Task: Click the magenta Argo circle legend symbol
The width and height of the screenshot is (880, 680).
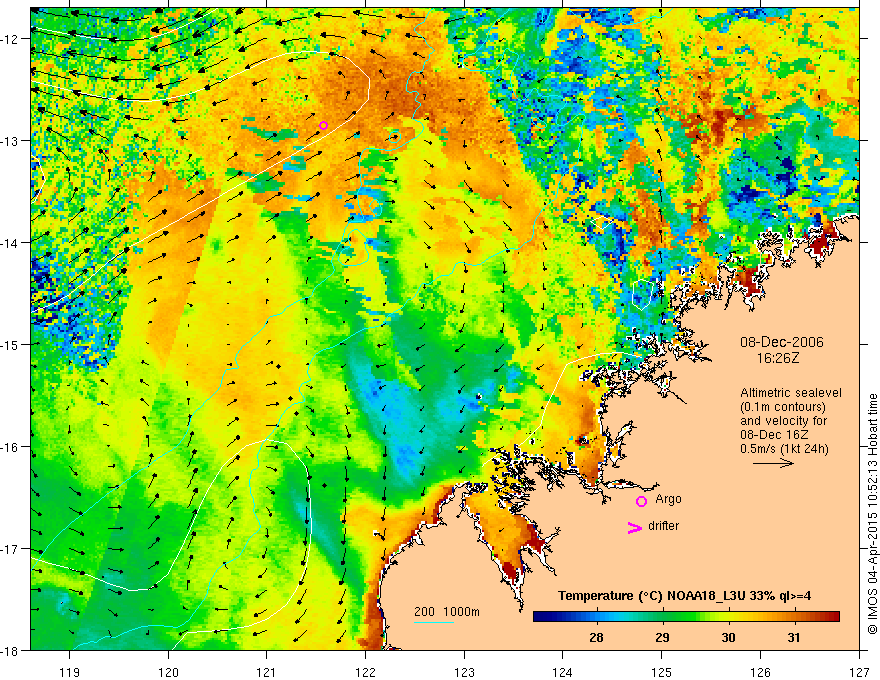Action: (x=641, y=501)
